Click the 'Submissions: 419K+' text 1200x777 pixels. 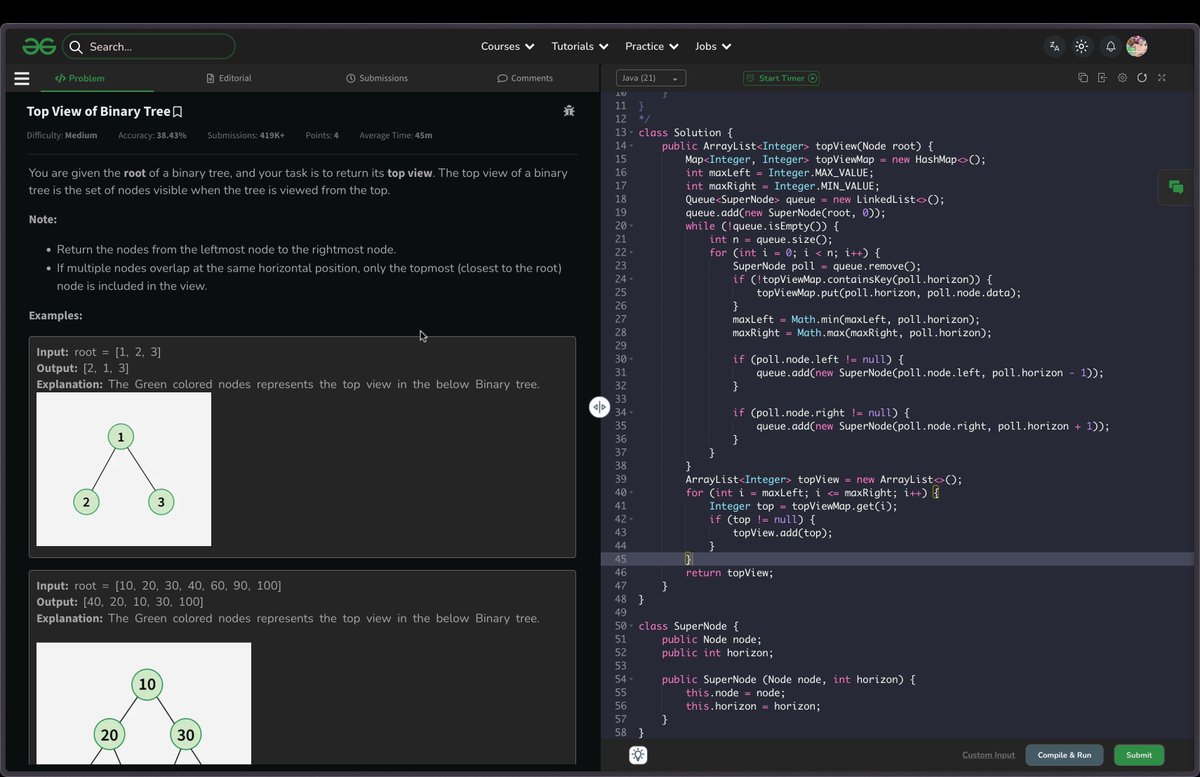[x=246, y=135]
